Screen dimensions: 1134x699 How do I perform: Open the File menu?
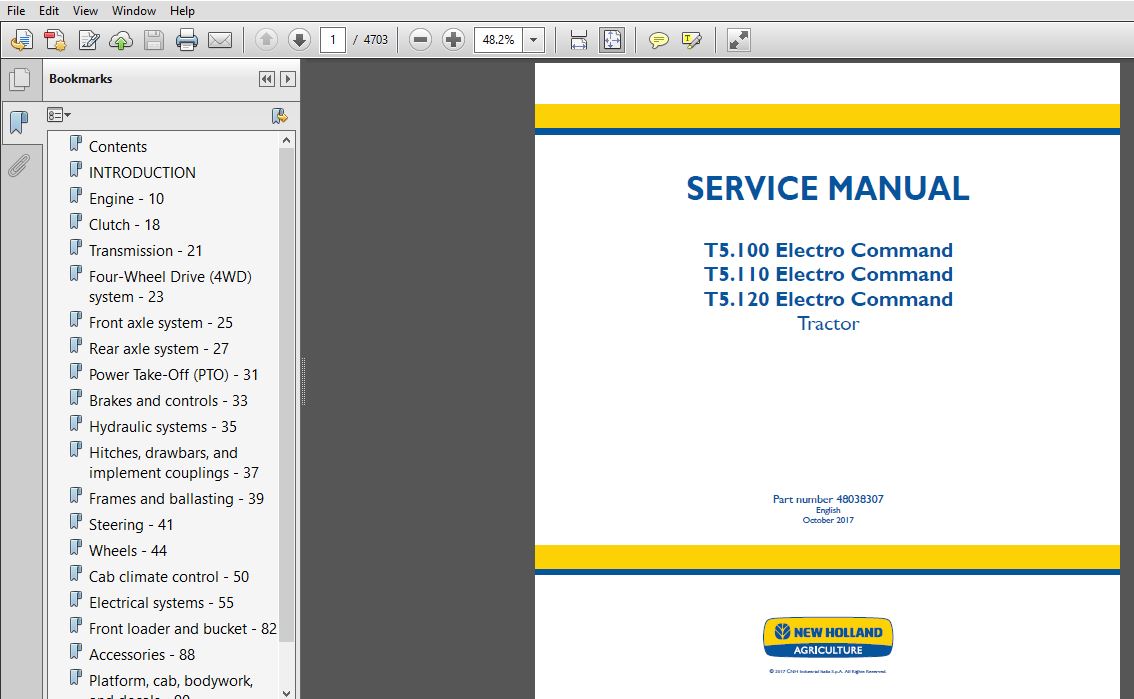16,11
